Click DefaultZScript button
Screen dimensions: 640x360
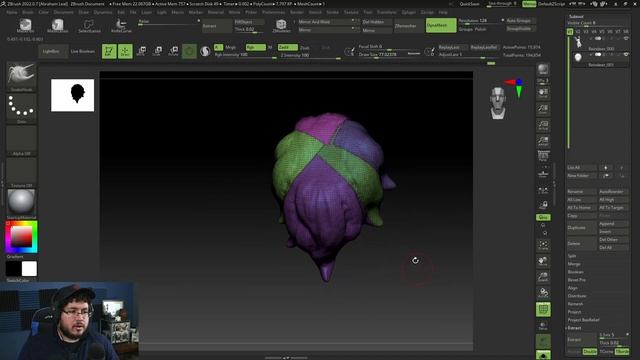551,4
